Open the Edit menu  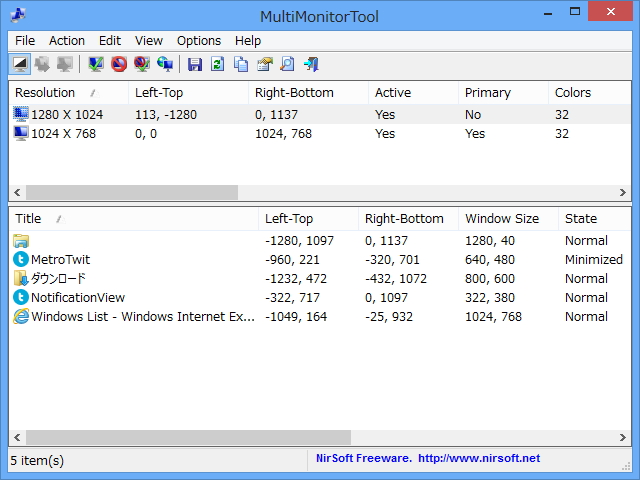(110, 41)
